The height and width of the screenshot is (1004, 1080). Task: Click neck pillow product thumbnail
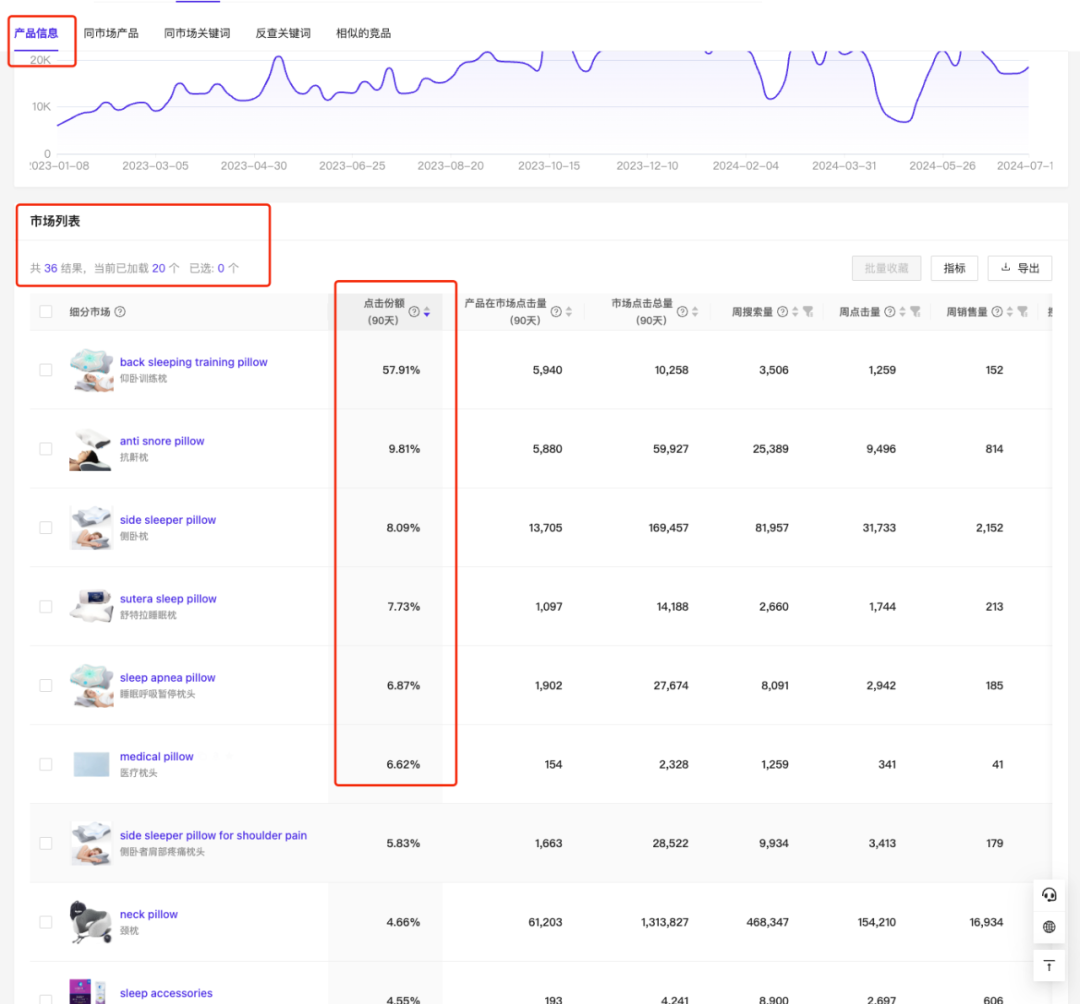click(x=90, y=921)
